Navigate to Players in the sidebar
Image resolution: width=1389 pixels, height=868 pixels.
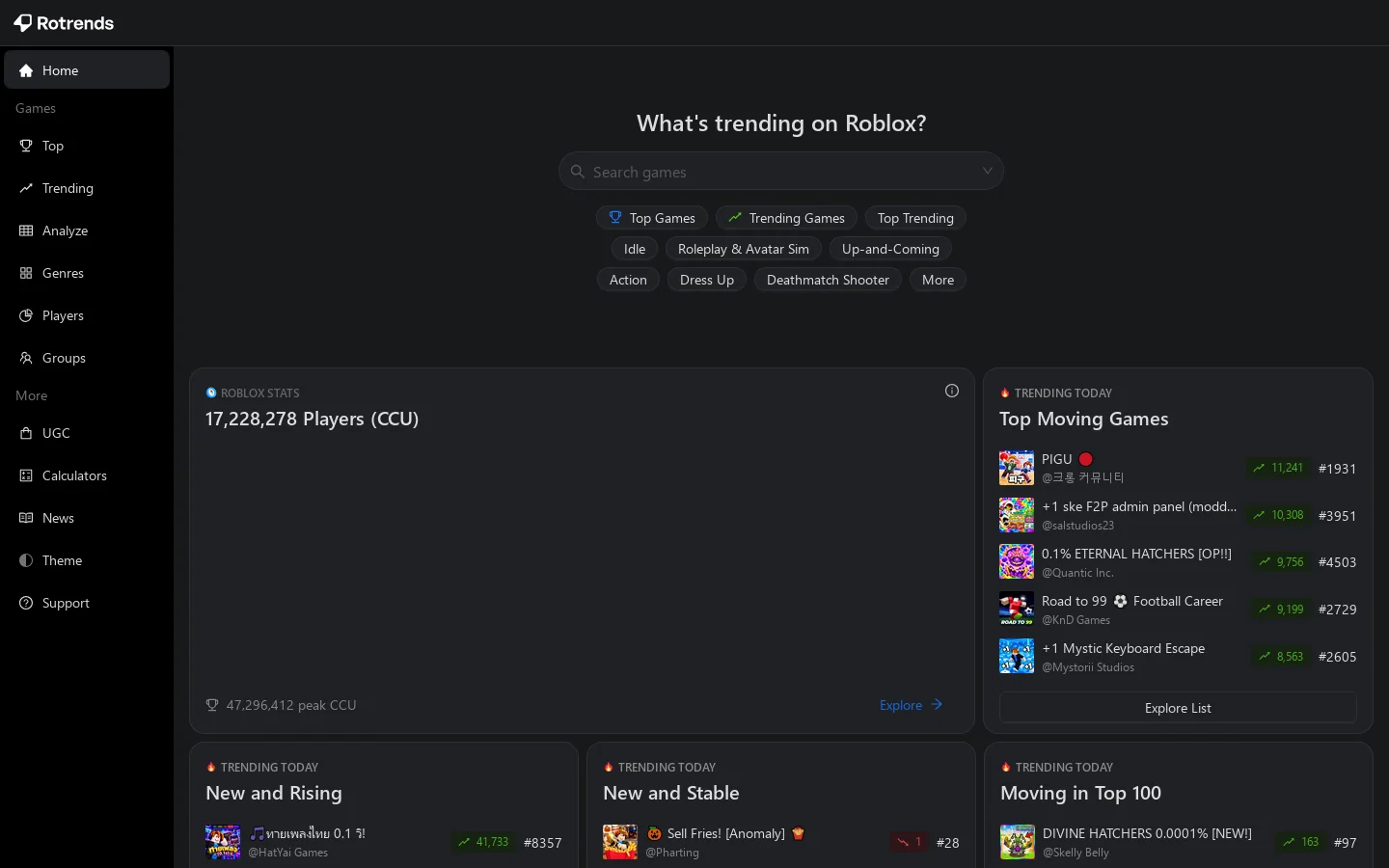point(87,315)
